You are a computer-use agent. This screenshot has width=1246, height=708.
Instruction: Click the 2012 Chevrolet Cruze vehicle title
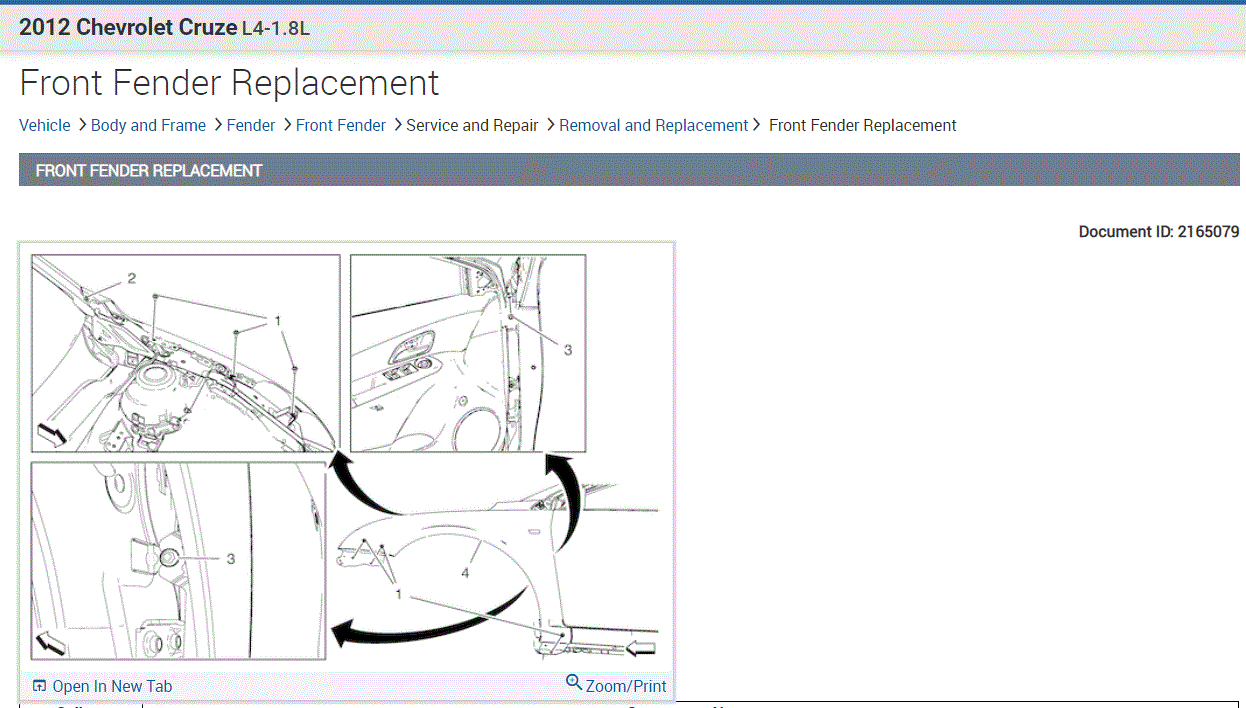128,27
